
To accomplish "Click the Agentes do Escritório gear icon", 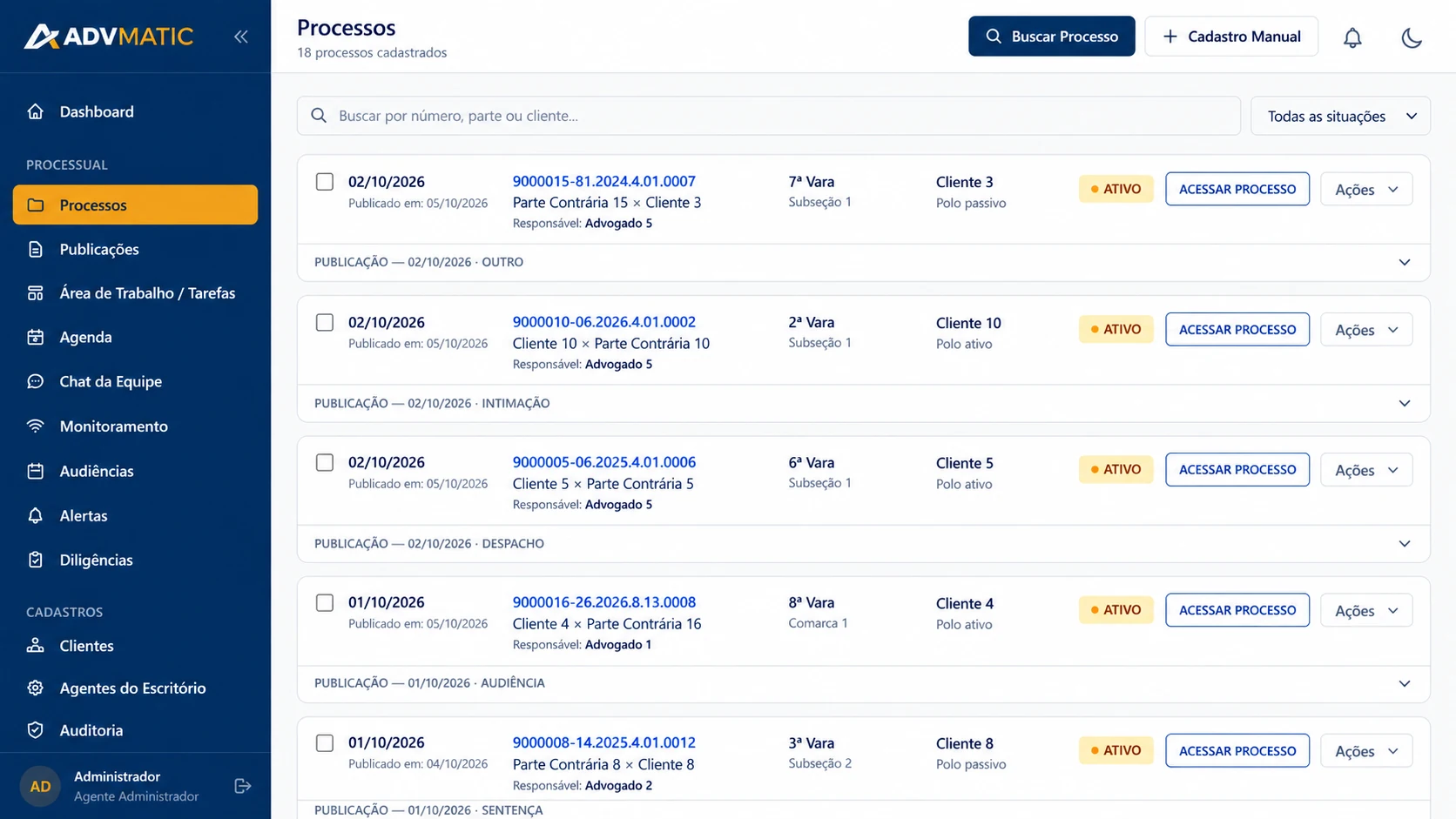I will pos(36,688).
